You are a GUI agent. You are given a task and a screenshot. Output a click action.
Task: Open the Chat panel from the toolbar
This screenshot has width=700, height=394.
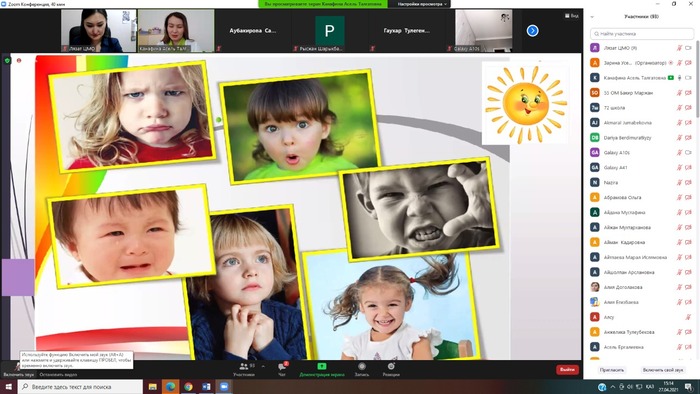(282, 369)
